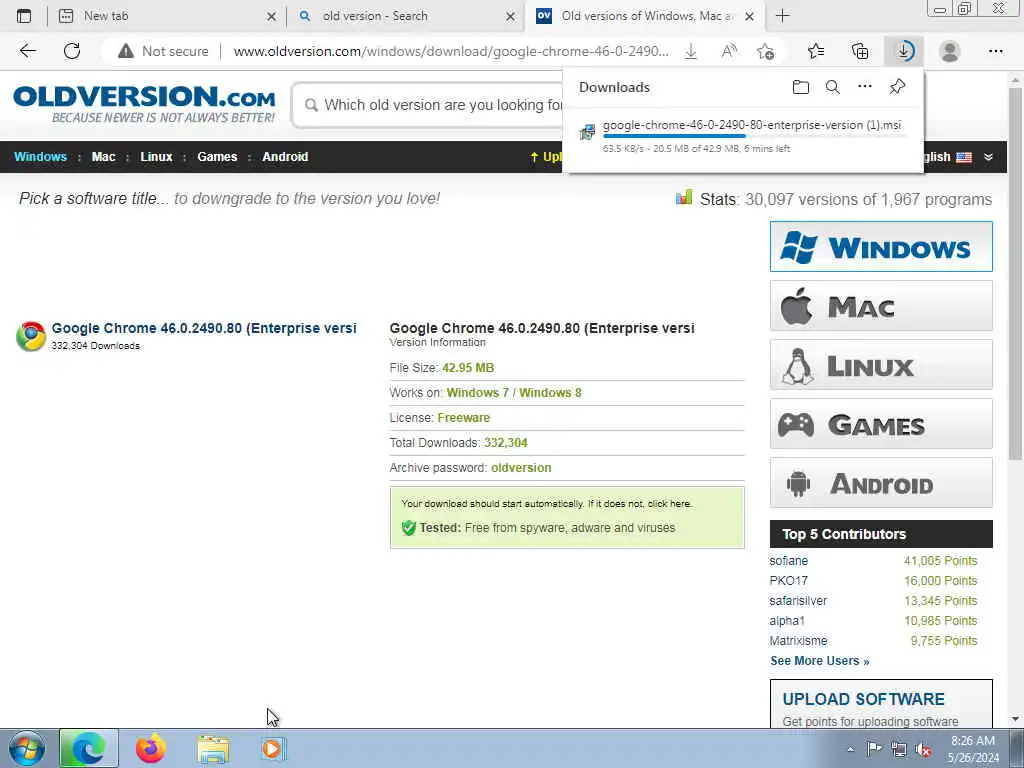1024x768 pixels.
Task: Select Android in the site navigation
Action: [285, 157]
